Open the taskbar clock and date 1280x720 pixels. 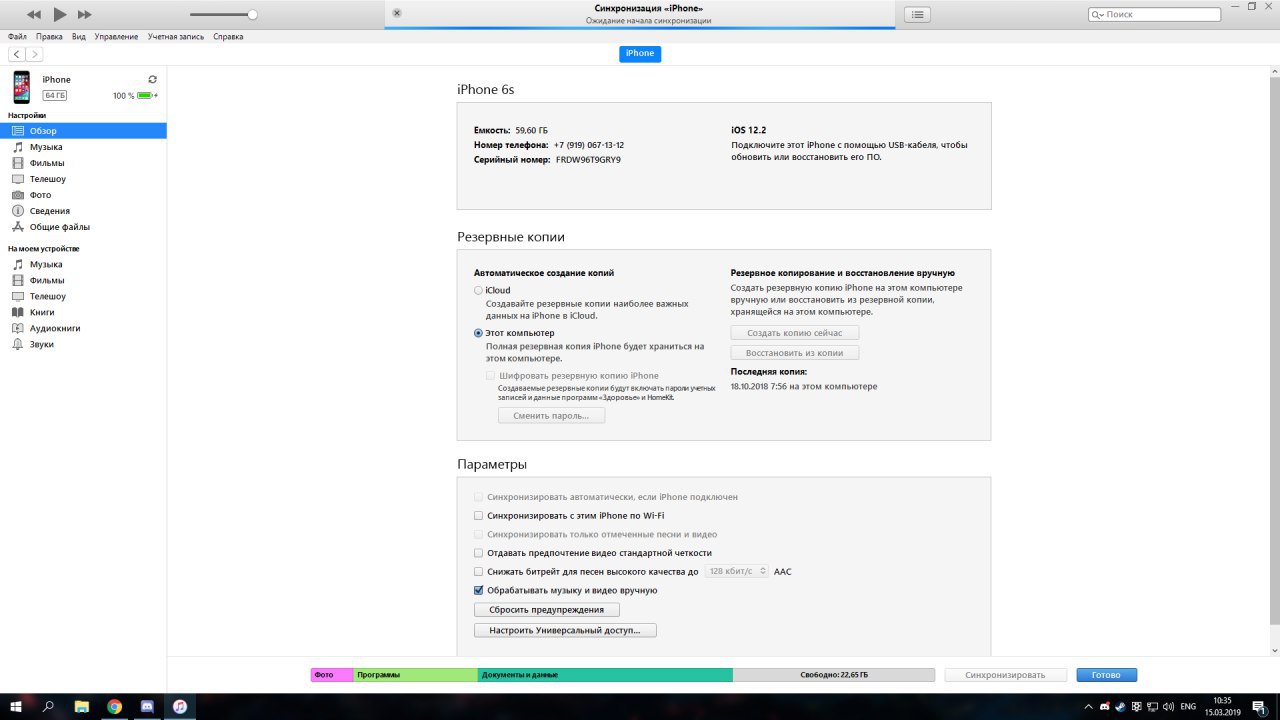[1222, 706]
